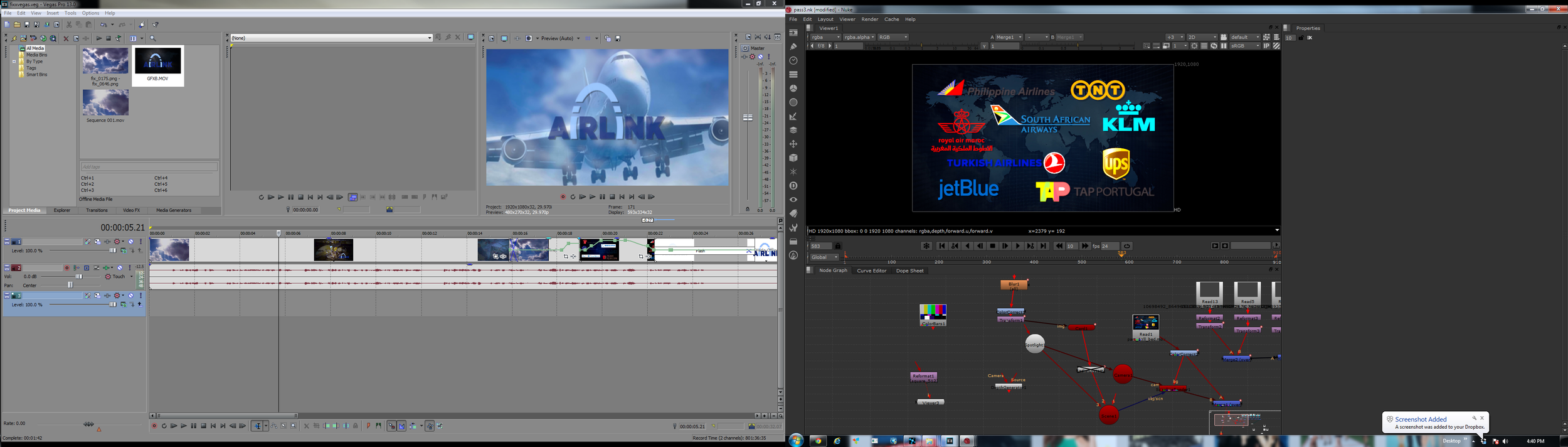Open the Nuke Transform nodes move icon
Screen dimensions: 1568x447
793,144
